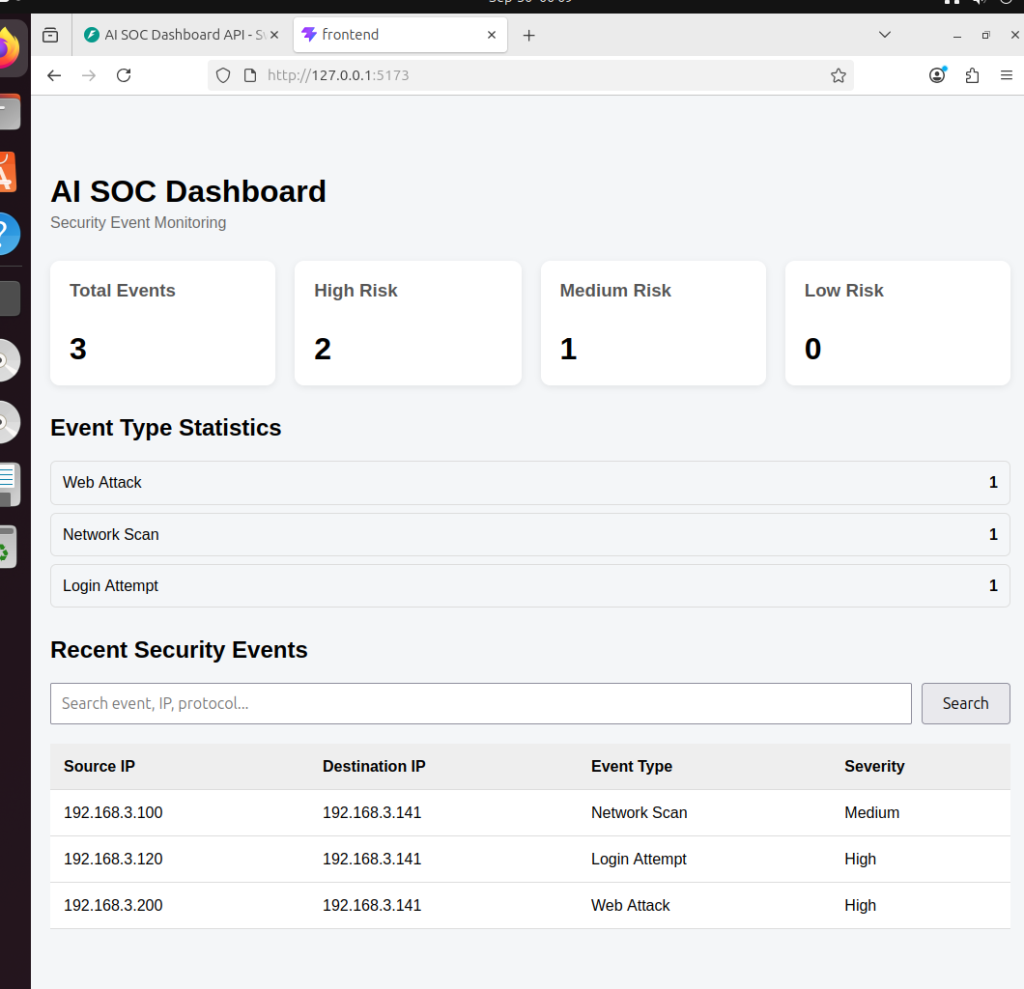Screen dimensions: 1024x989
Task: Click source IP 192.168.3.200
Action: (113, 905)
